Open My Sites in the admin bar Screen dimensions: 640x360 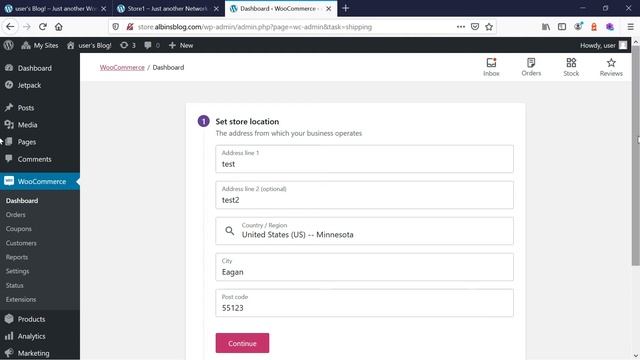(40, 45)
